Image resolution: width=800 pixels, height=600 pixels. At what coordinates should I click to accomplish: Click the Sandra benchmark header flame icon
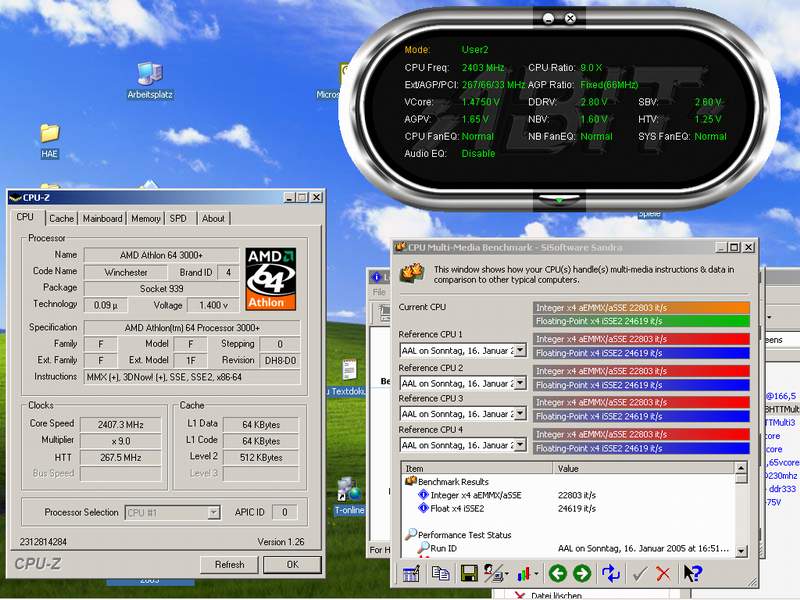pos(412,273)
